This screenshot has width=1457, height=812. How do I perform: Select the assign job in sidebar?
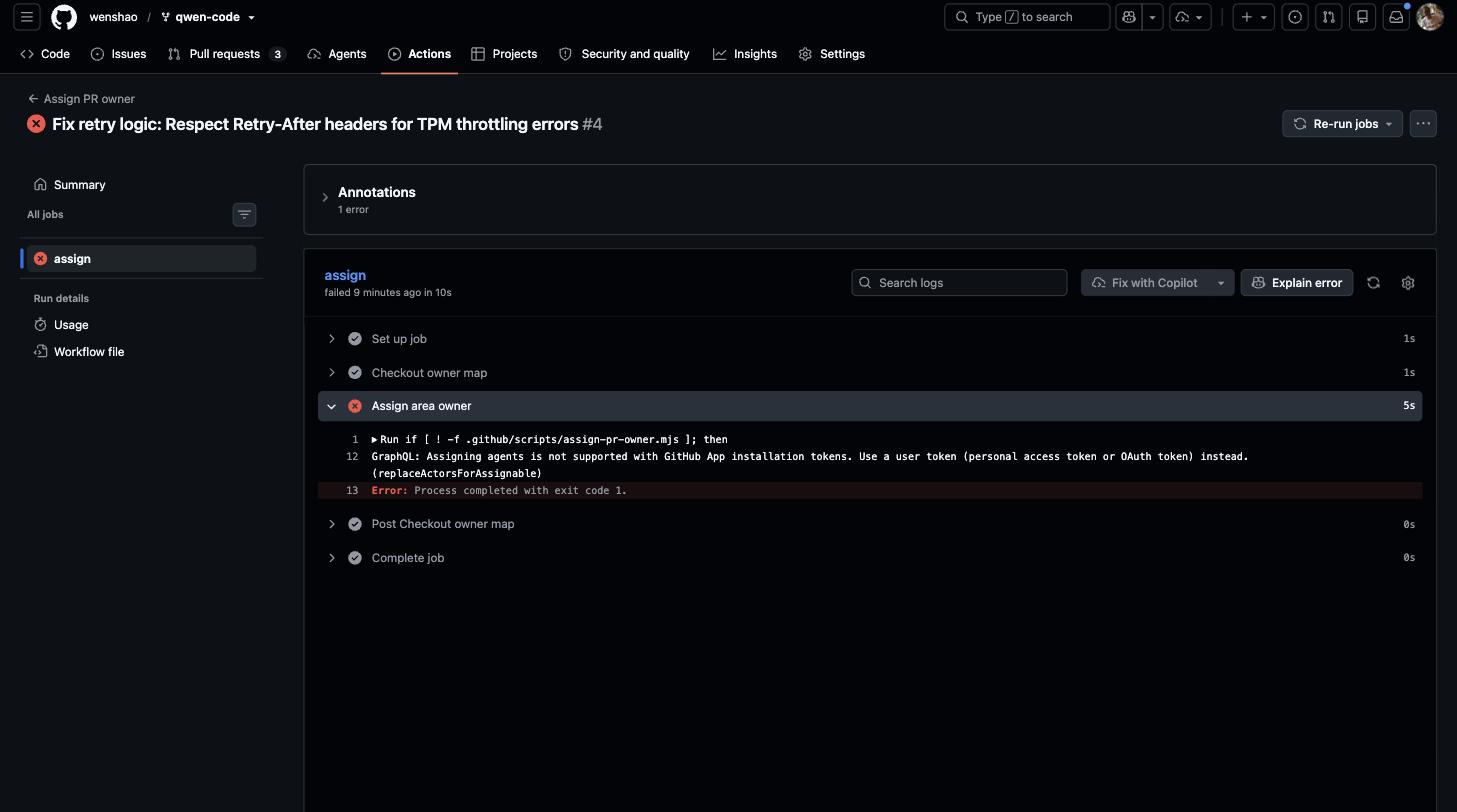[x=141, y=259]
